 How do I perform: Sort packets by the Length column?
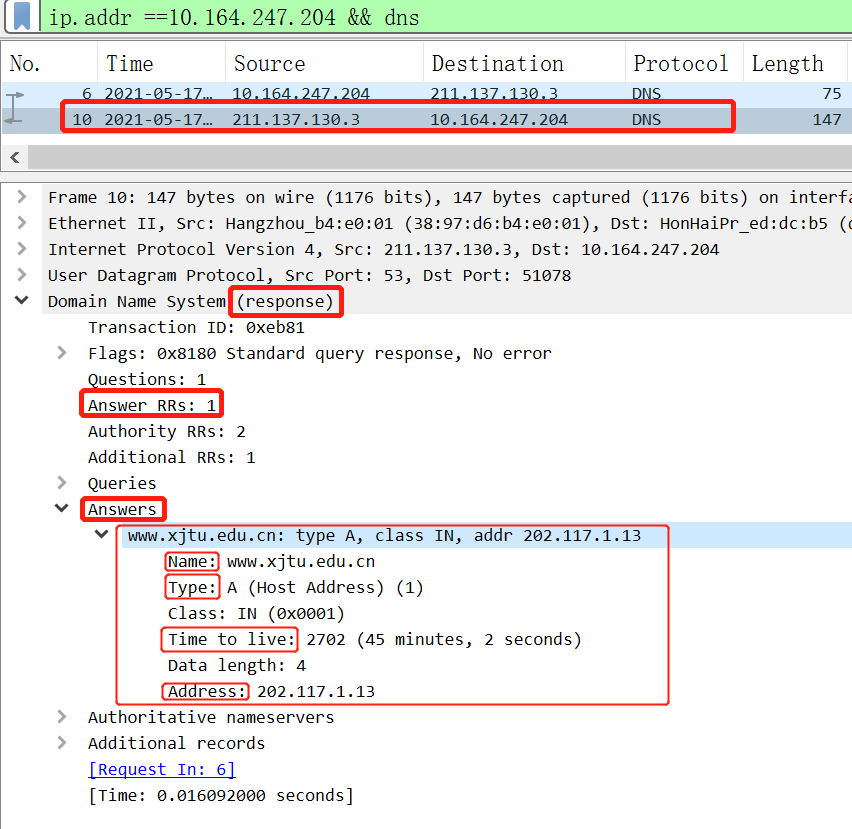coord(788,63)
